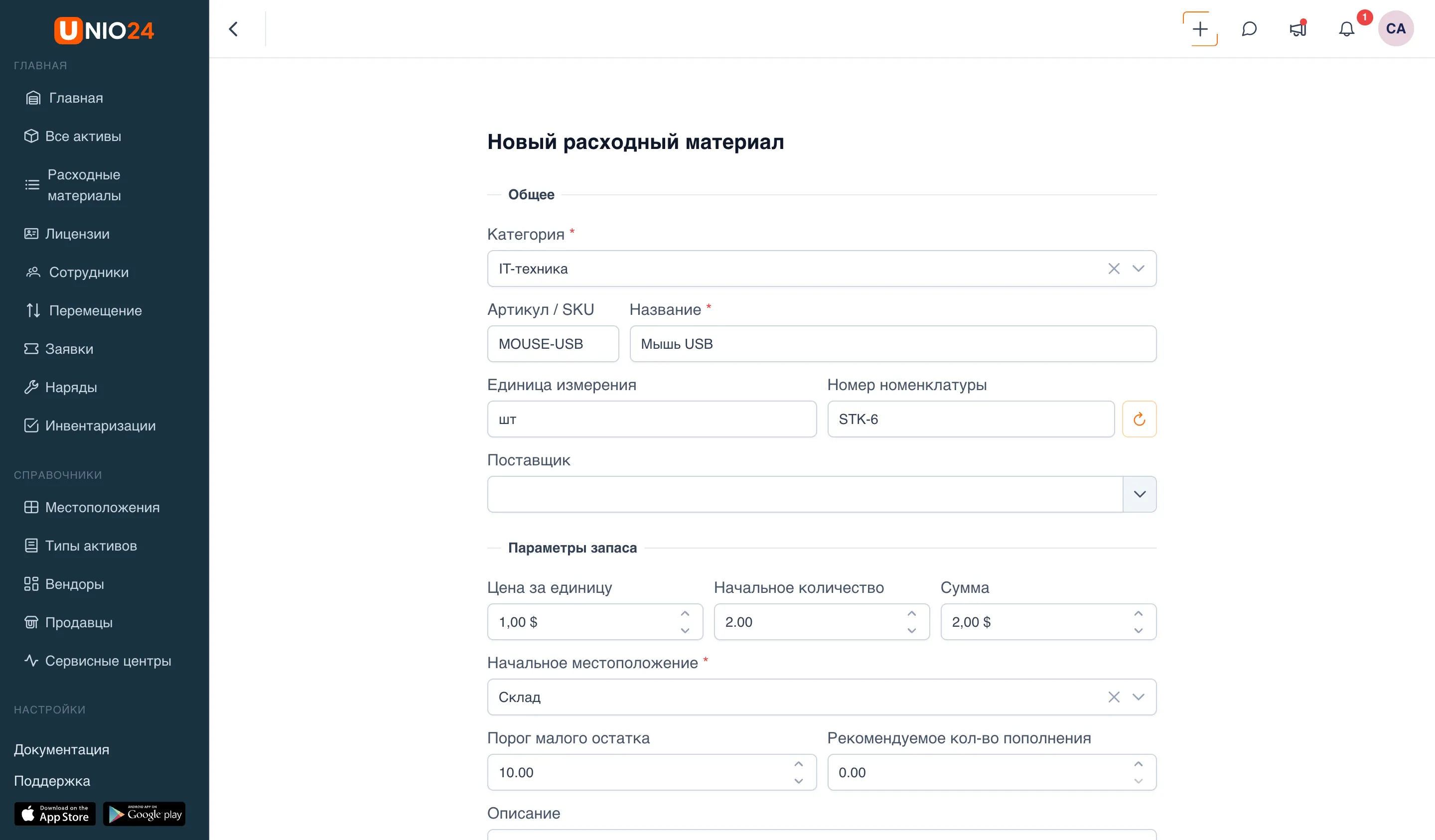Click the Название field with Мышь USB
Screen dimensions: 1435x840
click(x=893, y=344)
